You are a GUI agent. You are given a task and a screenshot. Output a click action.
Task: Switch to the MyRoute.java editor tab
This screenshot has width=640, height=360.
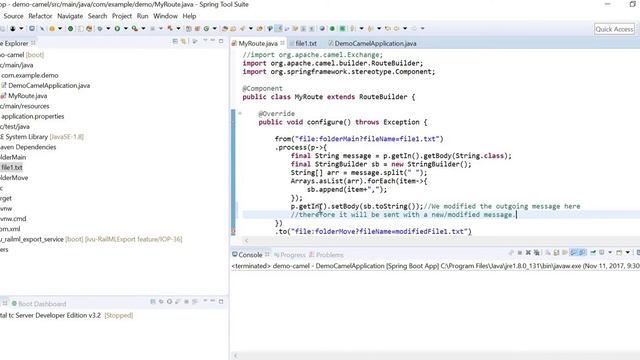tap(257, 43)
